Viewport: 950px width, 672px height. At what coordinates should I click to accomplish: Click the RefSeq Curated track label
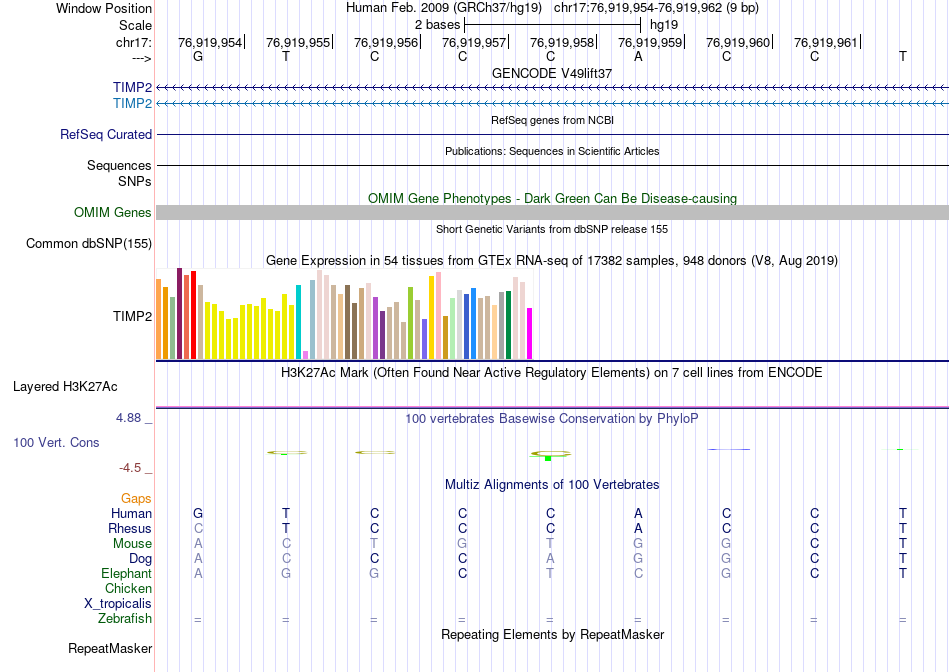[106, 135]
